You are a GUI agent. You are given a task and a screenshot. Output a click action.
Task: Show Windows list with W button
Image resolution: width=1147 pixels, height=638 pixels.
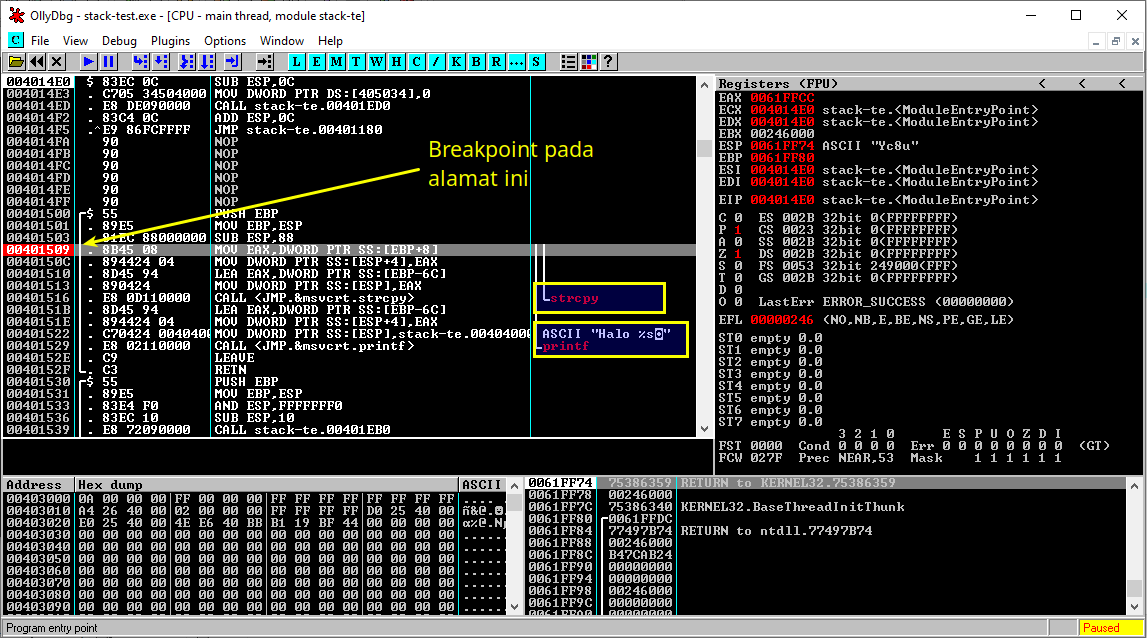[x=376, y=62]
